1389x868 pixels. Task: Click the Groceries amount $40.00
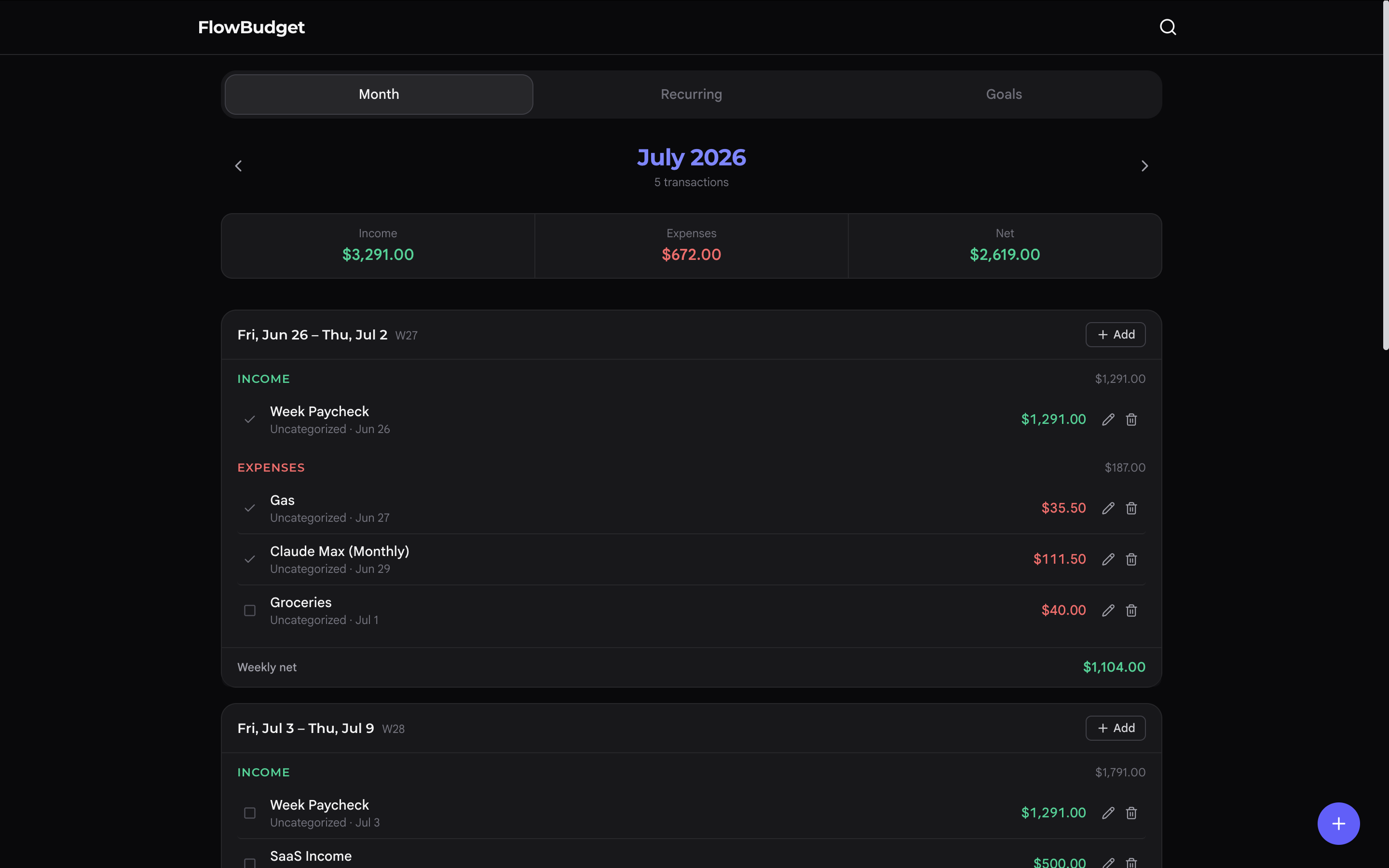click(1063, 610)
